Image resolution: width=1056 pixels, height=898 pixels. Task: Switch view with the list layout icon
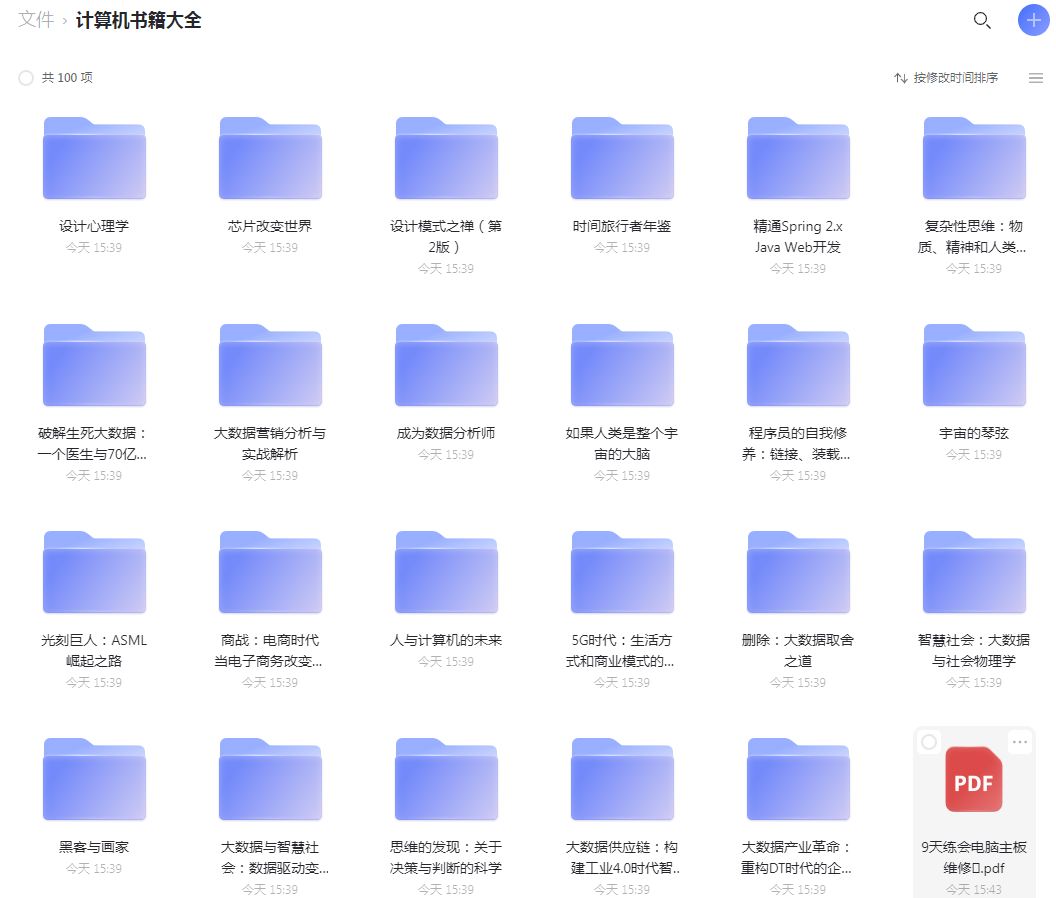pos(1036,78)
